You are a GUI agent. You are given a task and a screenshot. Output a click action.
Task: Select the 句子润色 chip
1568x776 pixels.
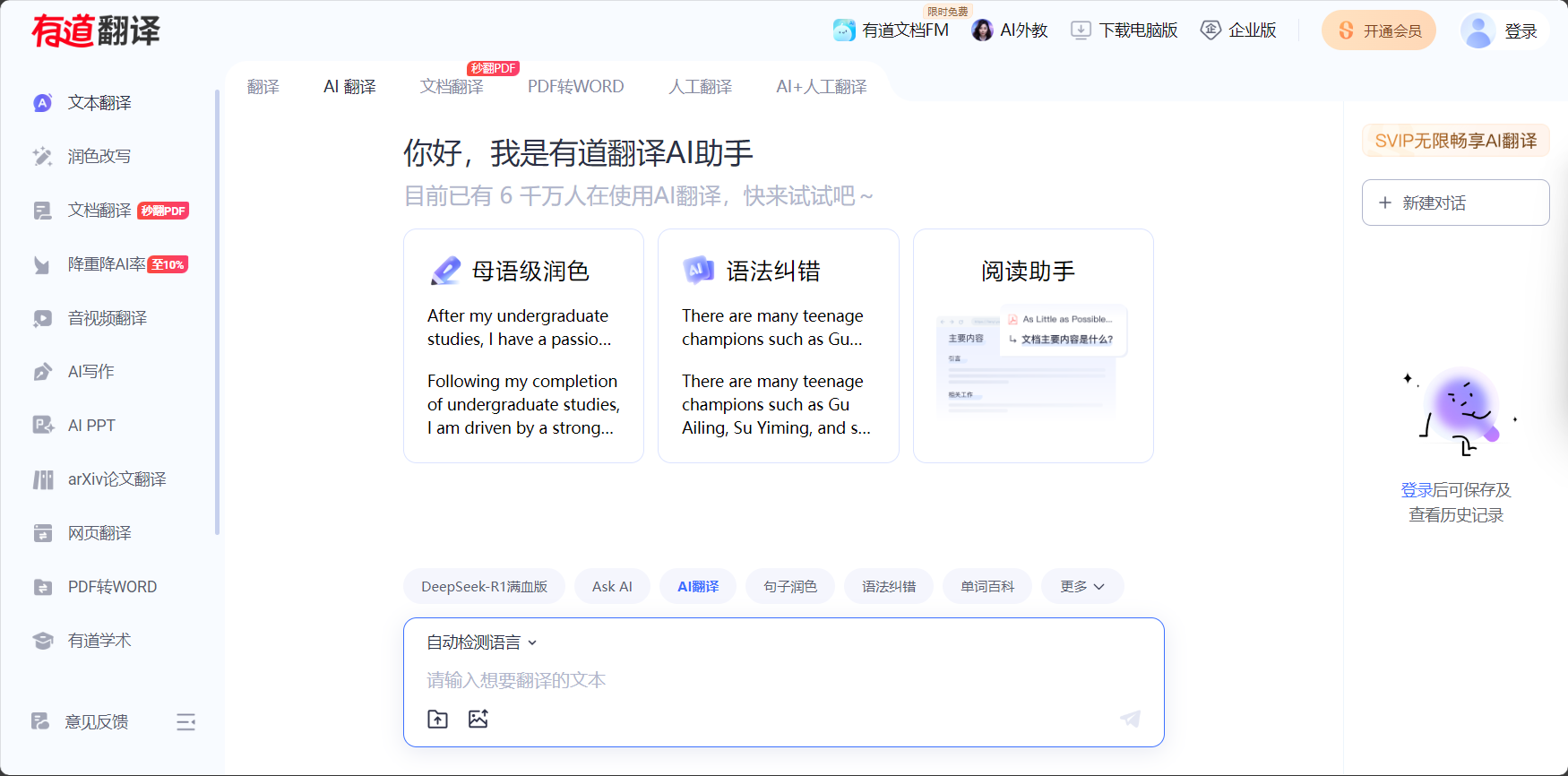coord(790,586)
